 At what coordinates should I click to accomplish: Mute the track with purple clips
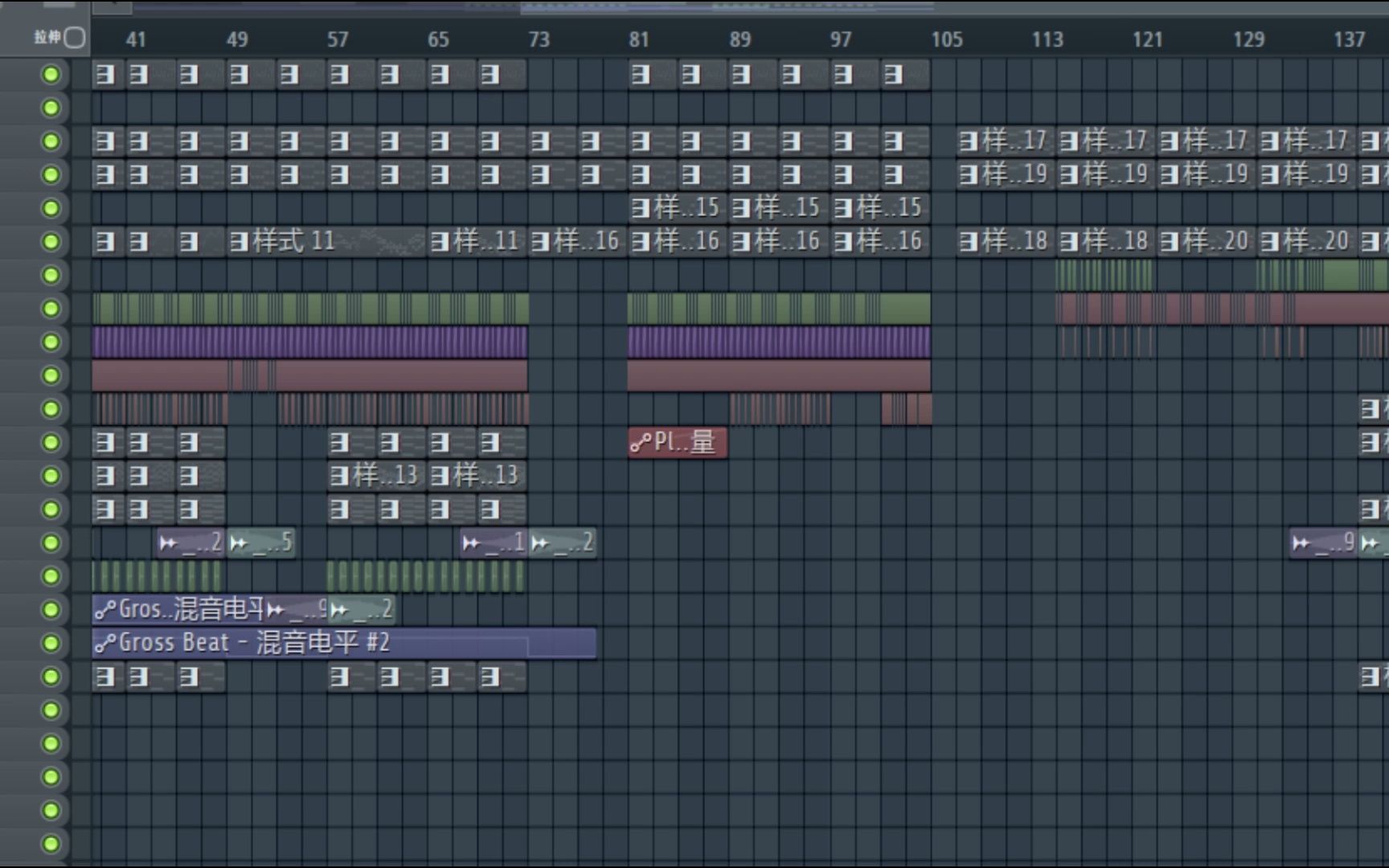click(x=51, y=342)
